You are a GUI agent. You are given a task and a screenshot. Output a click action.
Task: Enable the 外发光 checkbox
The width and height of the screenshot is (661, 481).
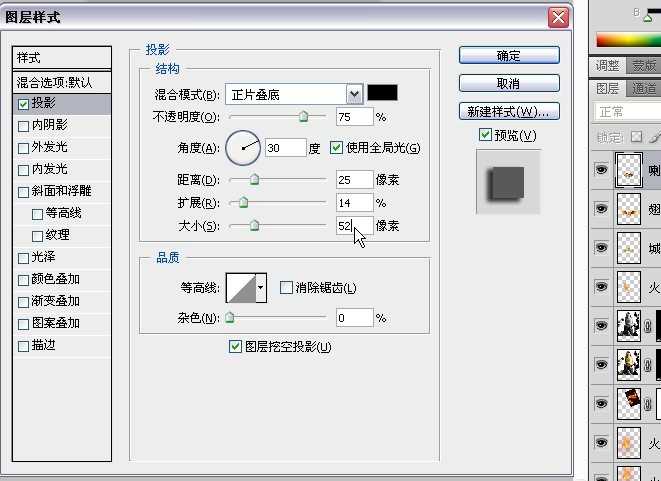(24, 148)
